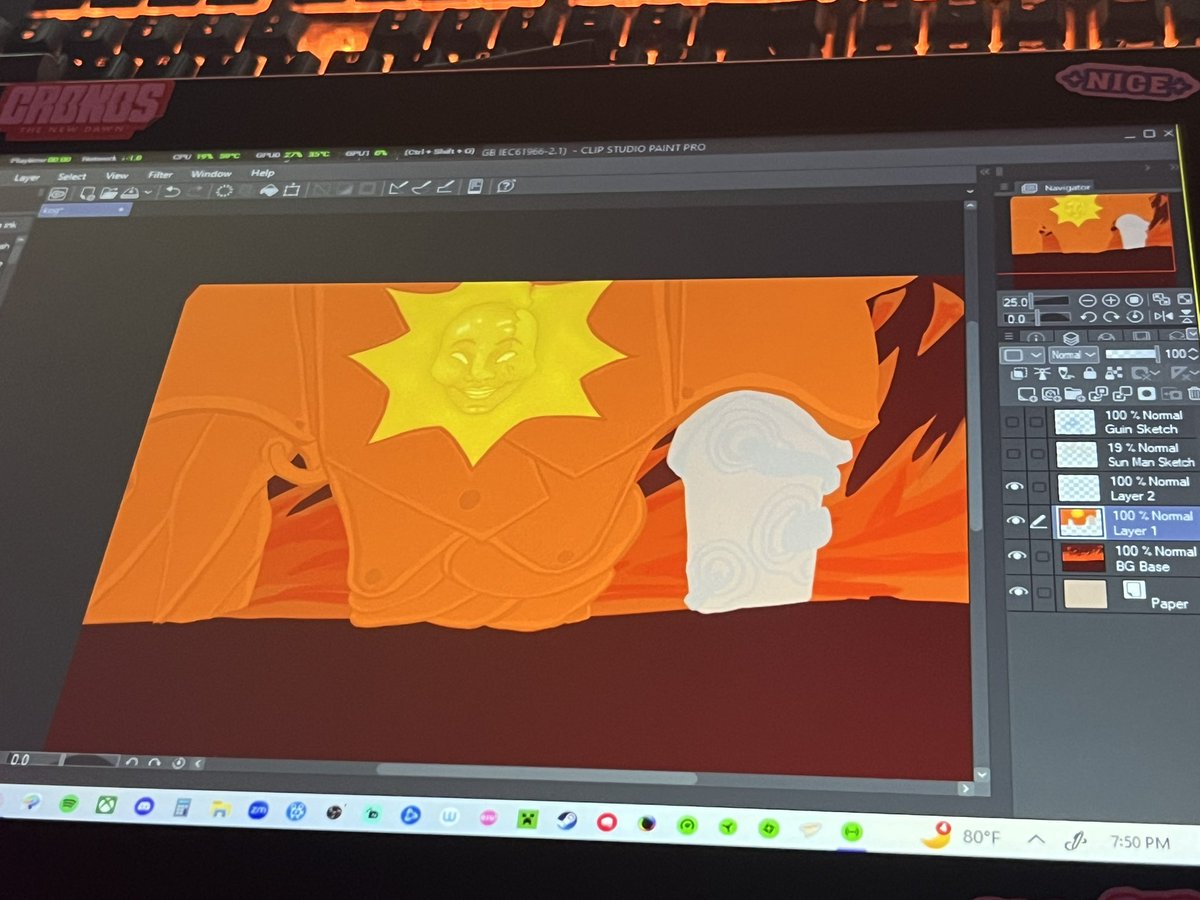Click the Undo arrow in the command bar
The image size is (1200, 900).
[x=170, y=191]
